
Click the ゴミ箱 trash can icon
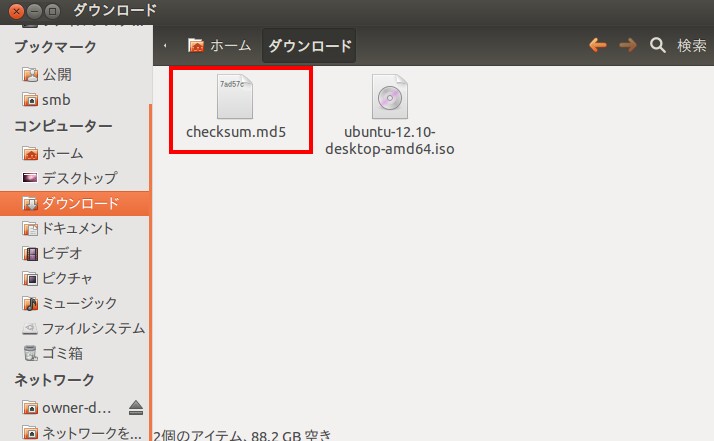tap(30, 353)
